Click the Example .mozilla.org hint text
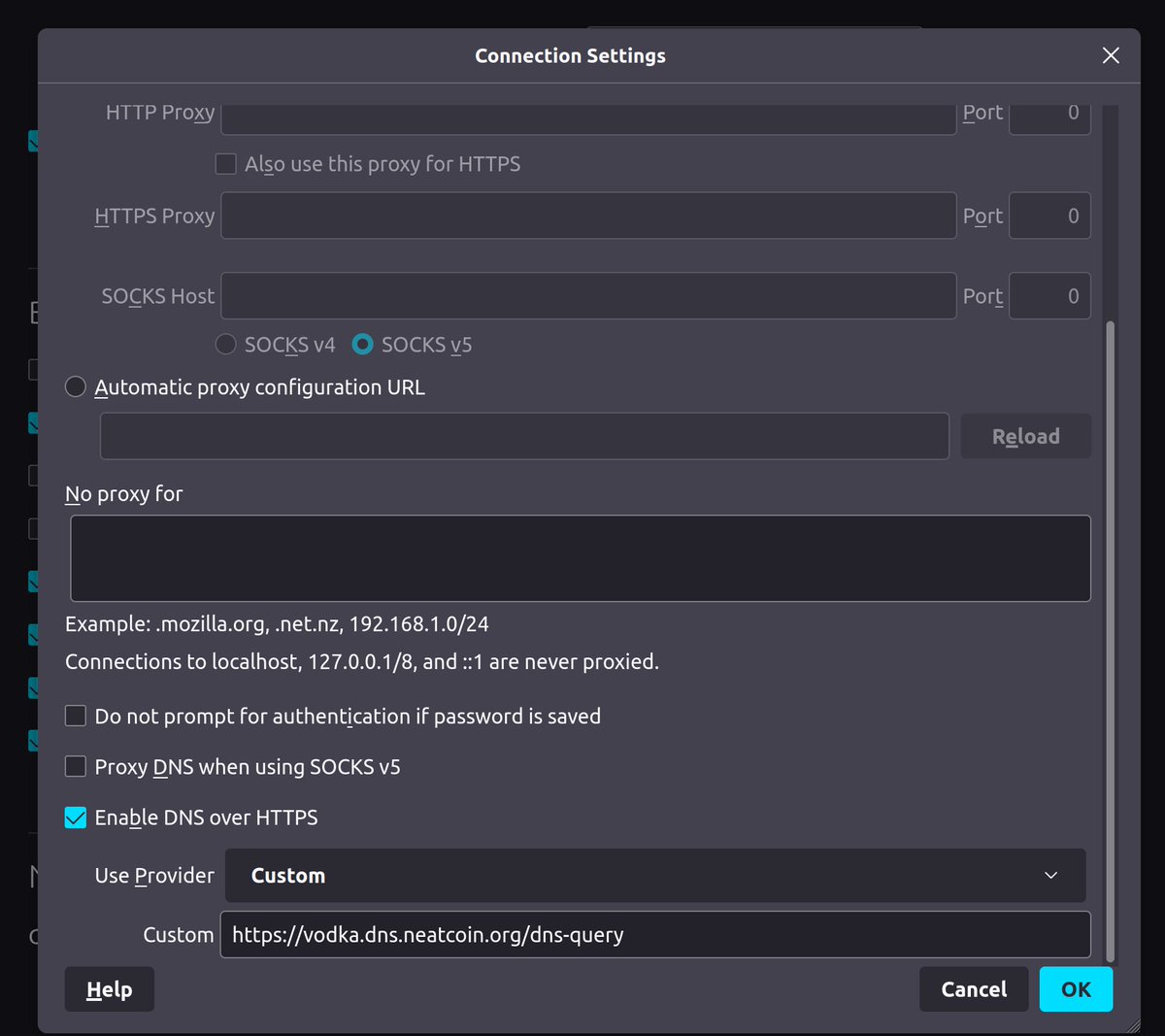 [x=277, y=624]
